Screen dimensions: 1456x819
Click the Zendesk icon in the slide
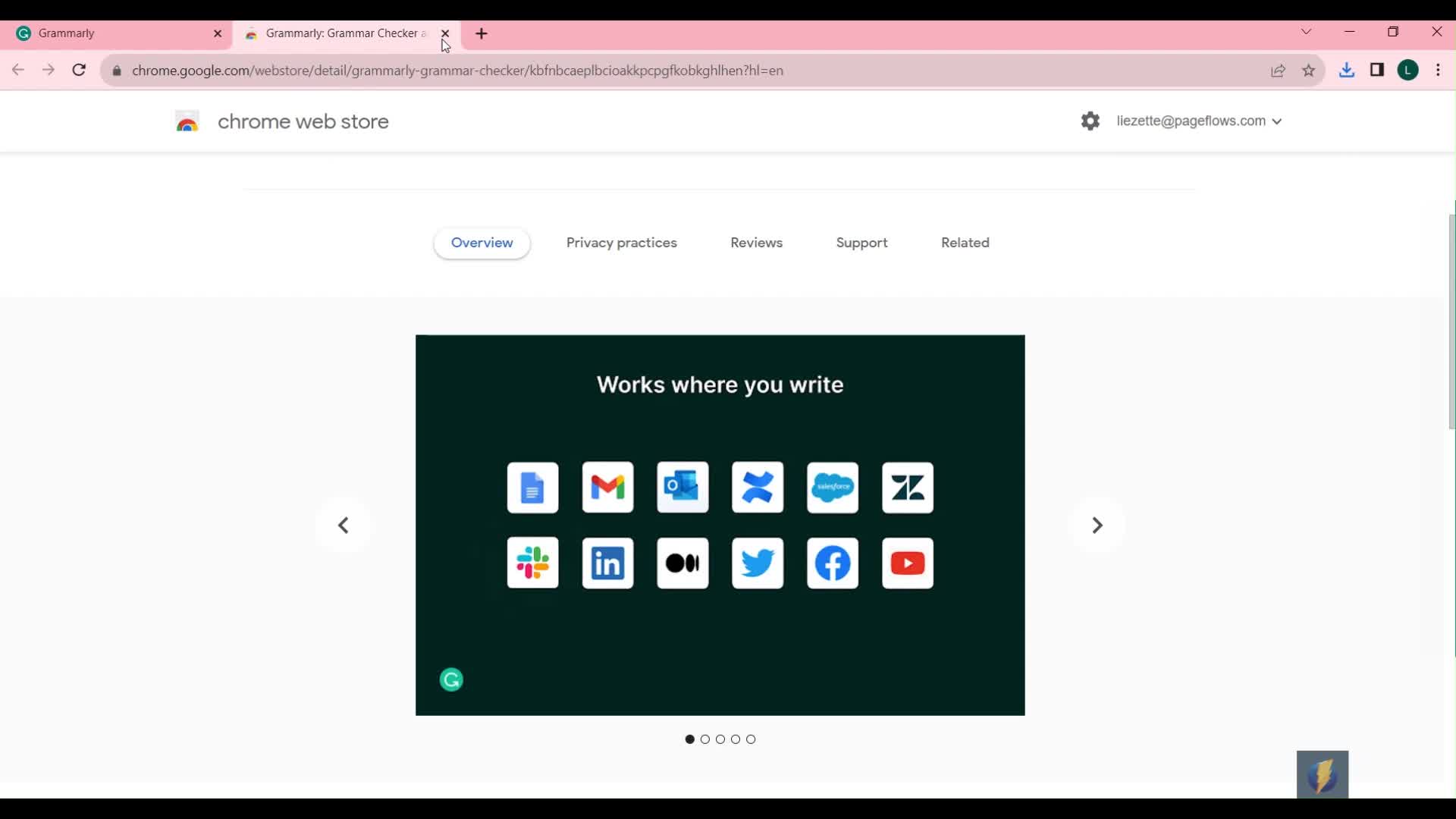[908, 488]
